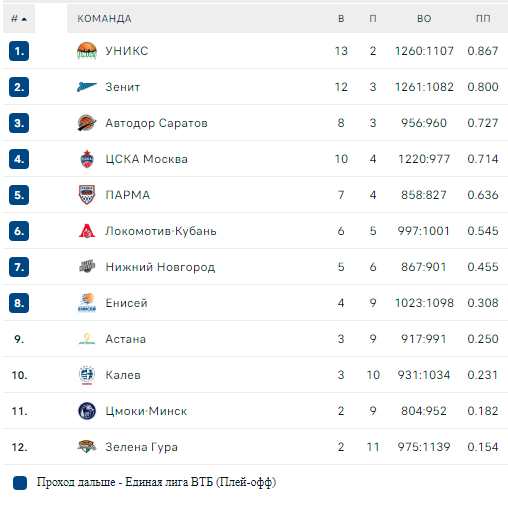Click score 1261:1082 in Зенит row
Image resolution: width=508 pixels, height=505 pixels.
click(x=424, y=87)
